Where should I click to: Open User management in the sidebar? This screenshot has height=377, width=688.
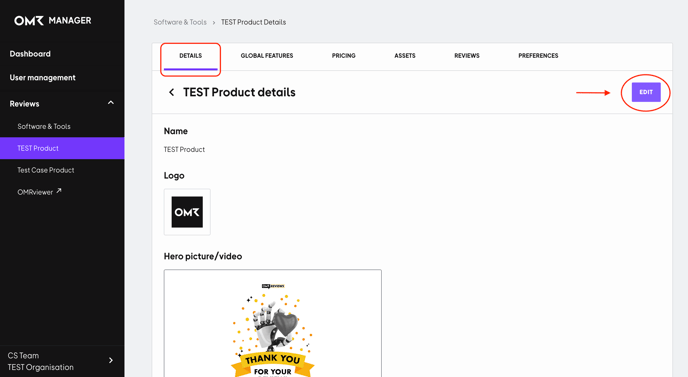click(x=43, y=78)
